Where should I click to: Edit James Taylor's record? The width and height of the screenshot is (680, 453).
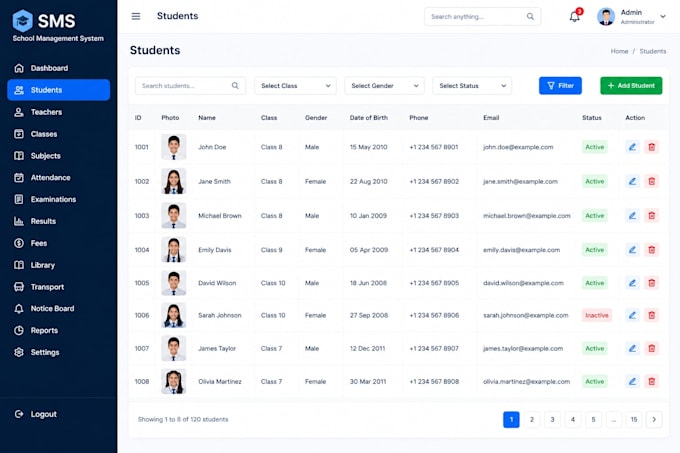point(632,348)
